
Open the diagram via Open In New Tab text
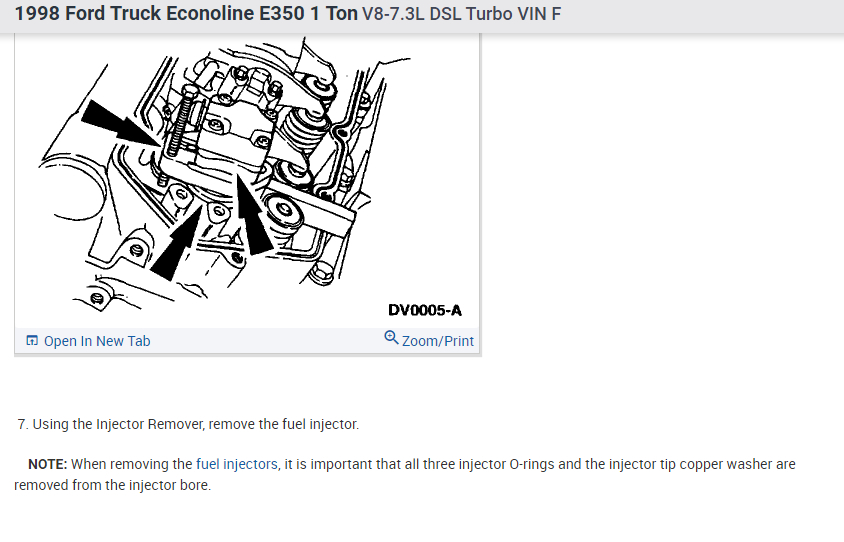pyautogui.click(x=97, y=341)
